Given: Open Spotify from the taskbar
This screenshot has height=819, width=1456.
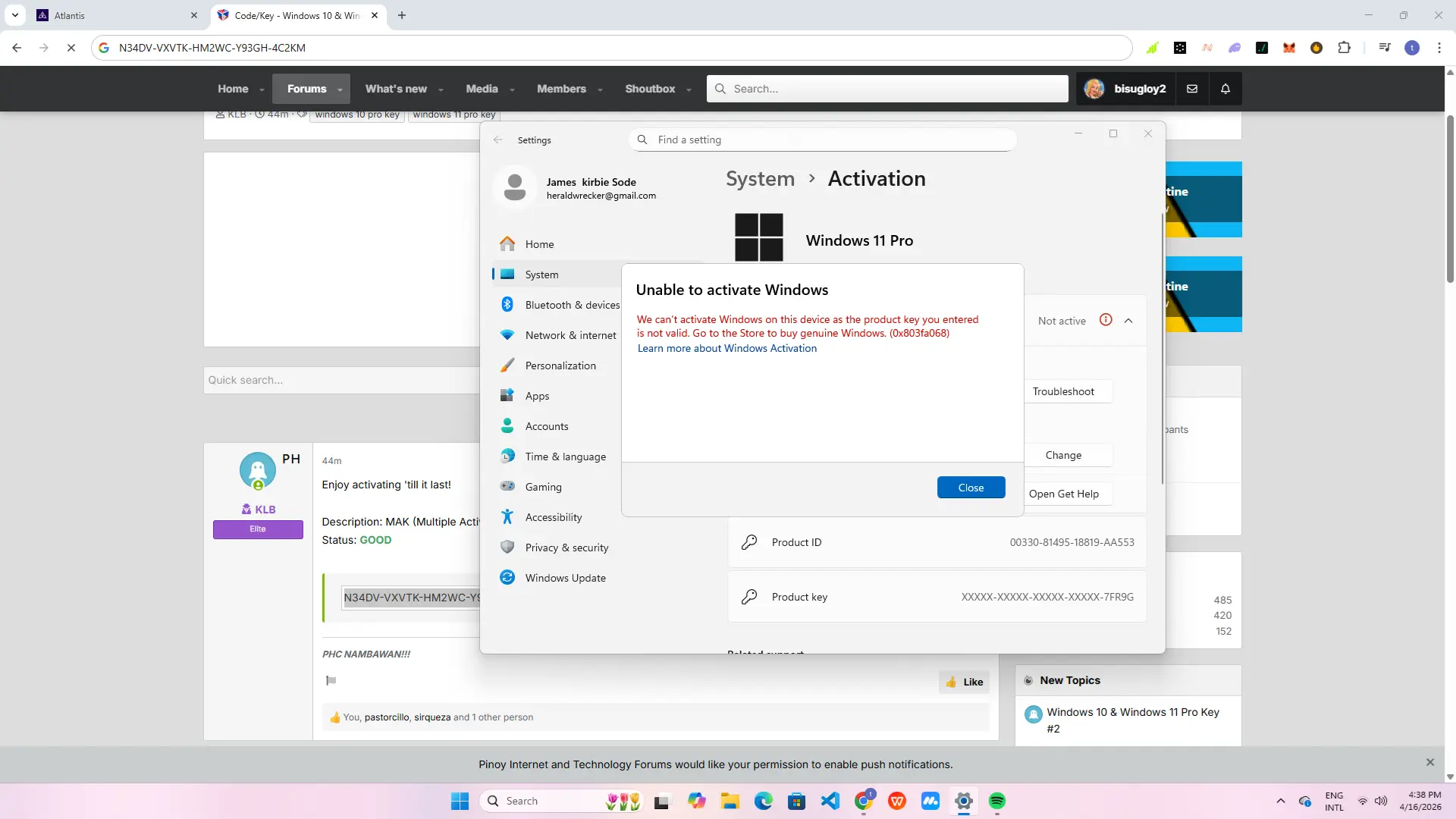Looking at the screenshot, I should coord(997,801).
